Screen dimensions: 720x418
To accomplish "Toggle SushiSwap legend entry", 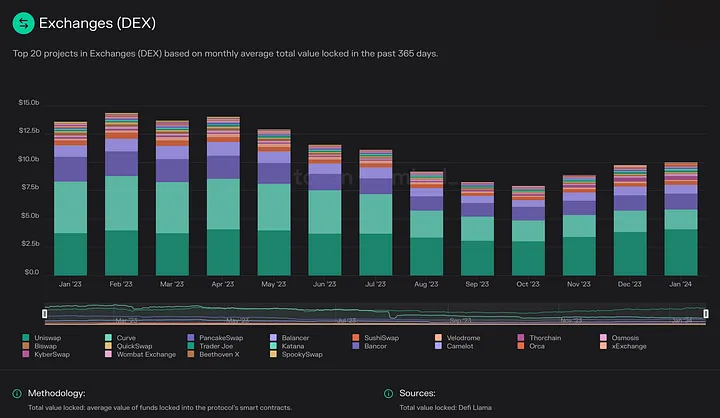I will pyautogui.click(x=376, y=338).
